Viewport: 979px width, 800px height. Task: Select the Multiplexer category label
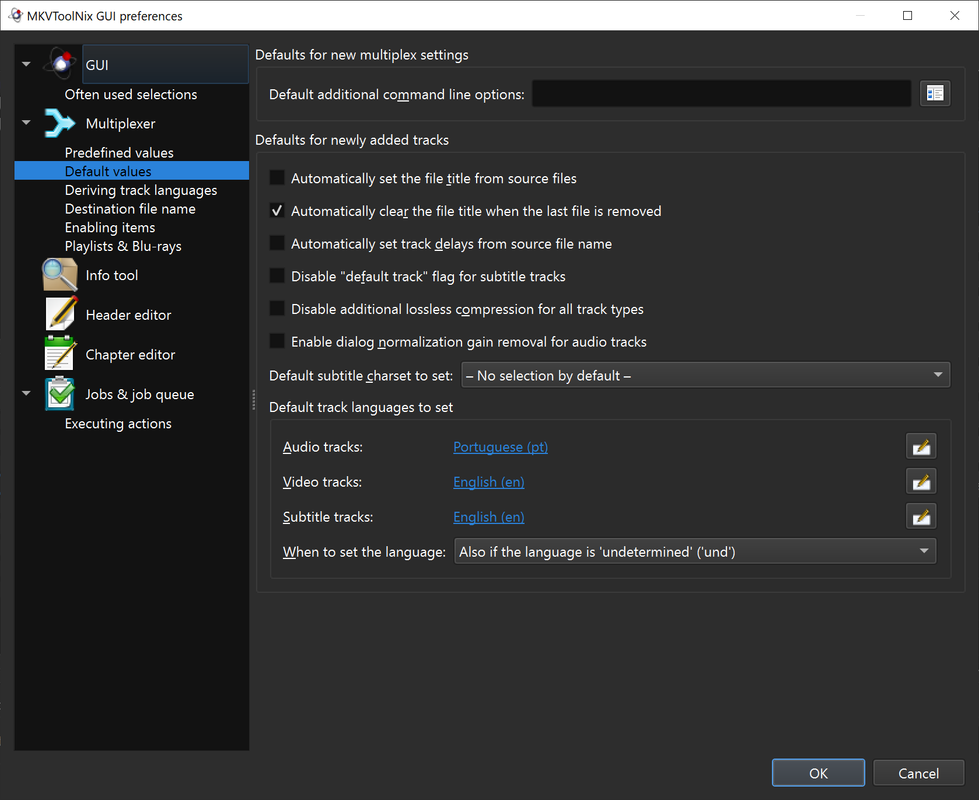(x=121, y=124)
